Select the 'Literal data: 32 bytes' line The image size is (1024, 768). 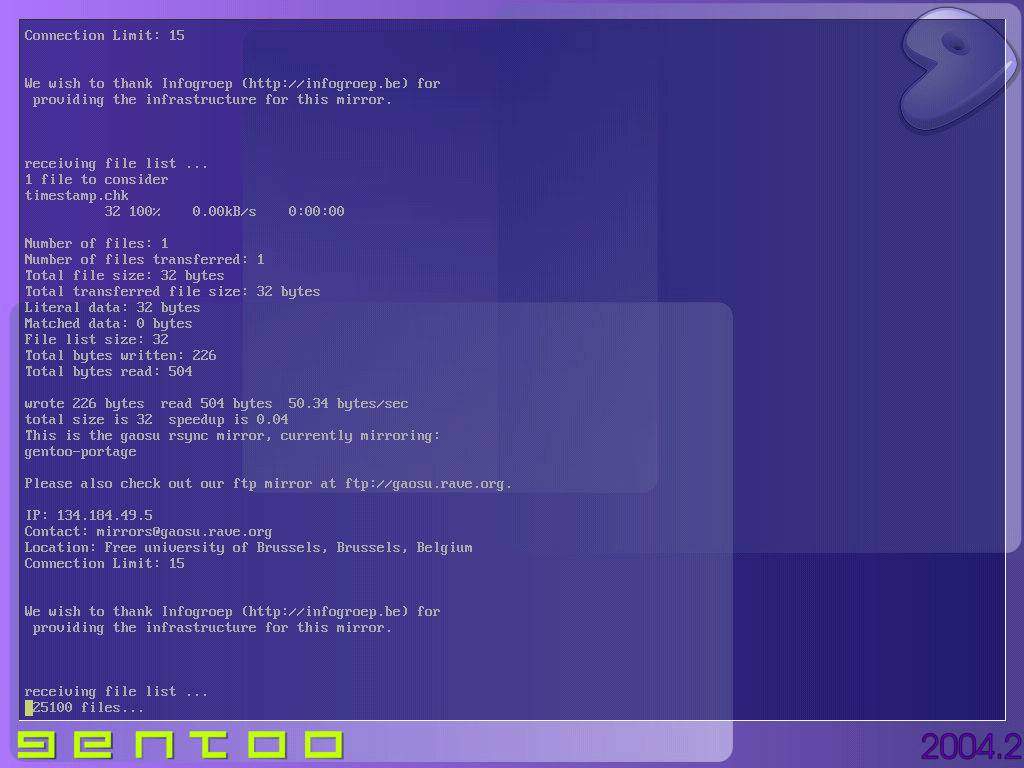click(x=112, y=308)
